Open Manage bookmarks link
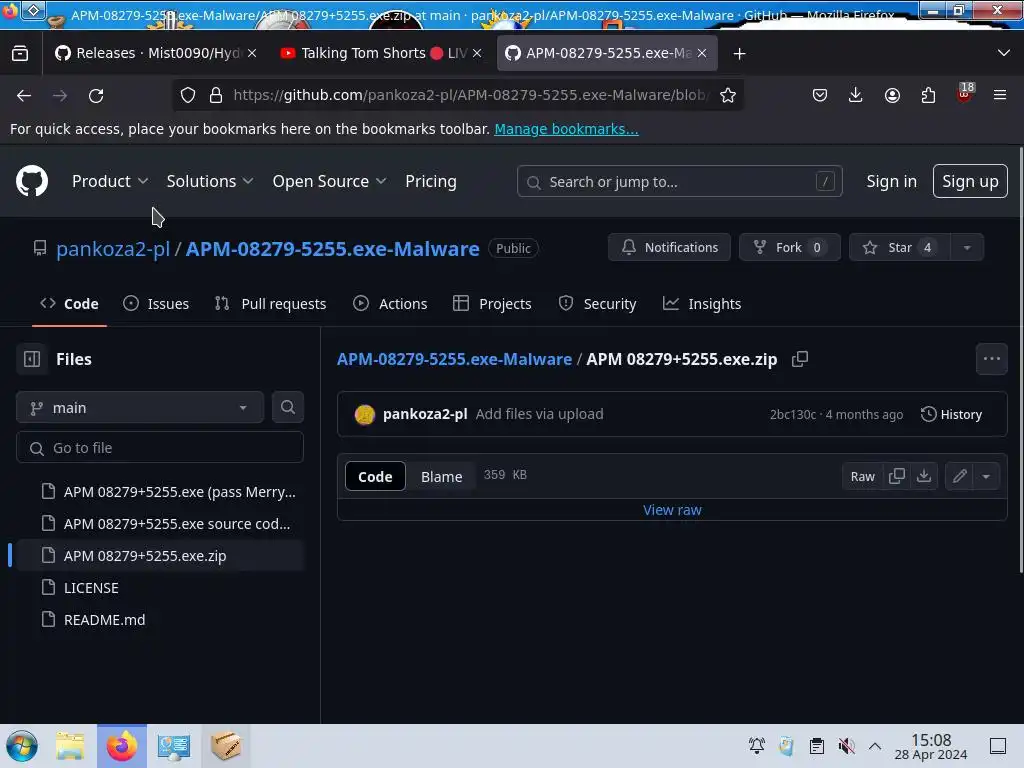 [x=566, y=129]
